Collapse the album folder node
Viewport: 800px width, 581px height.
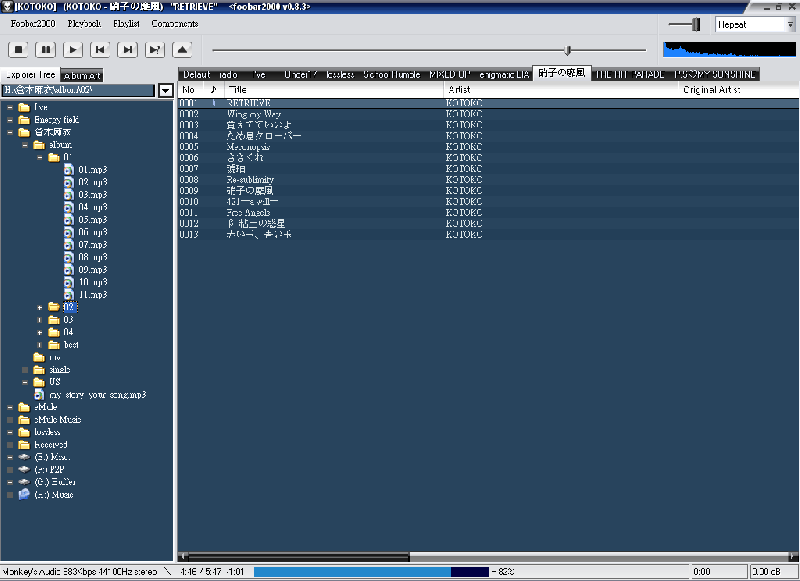pos(25,145)
